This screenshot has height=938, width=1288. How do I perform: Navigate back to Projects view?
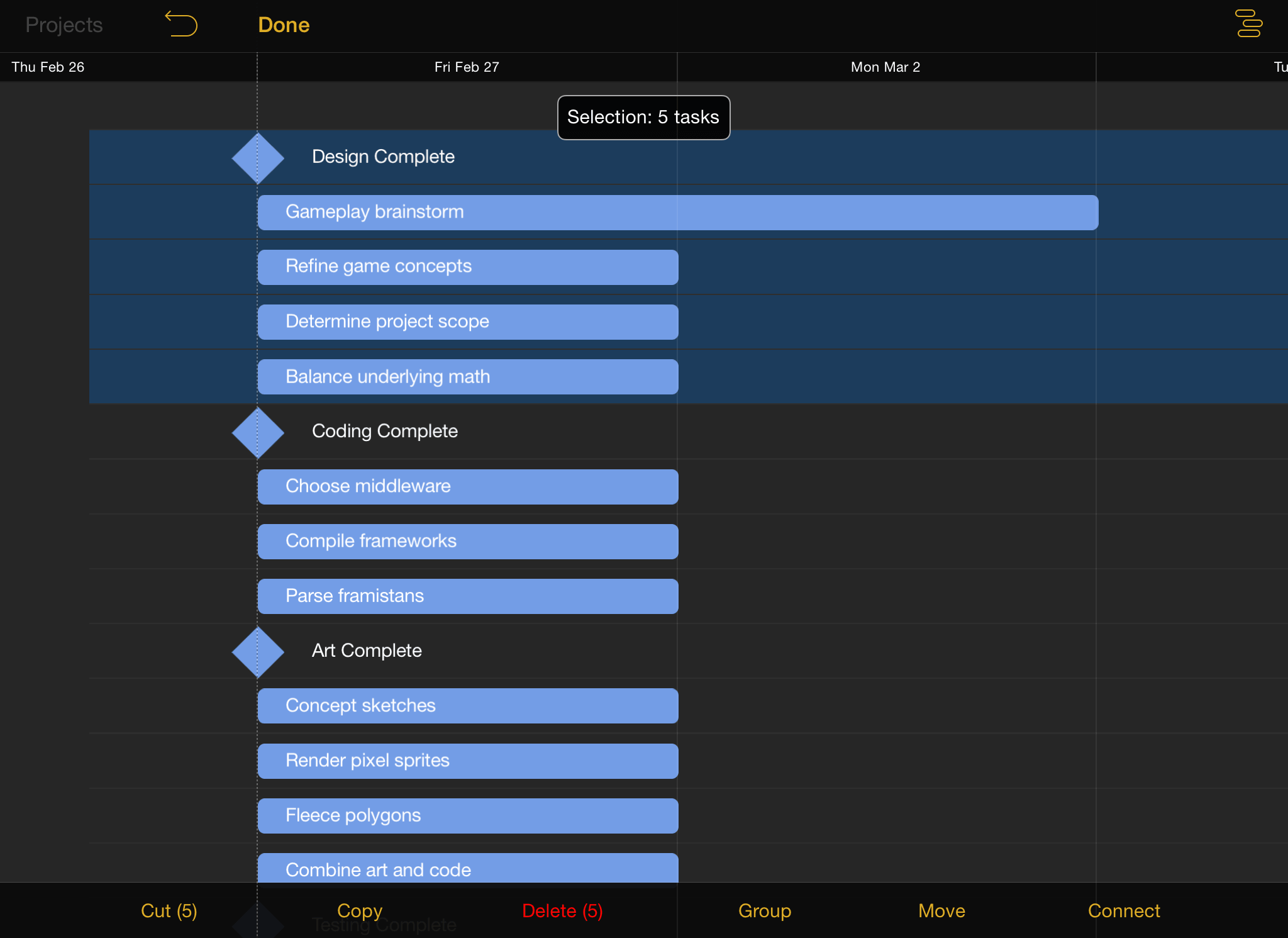(x=64, y=25)
